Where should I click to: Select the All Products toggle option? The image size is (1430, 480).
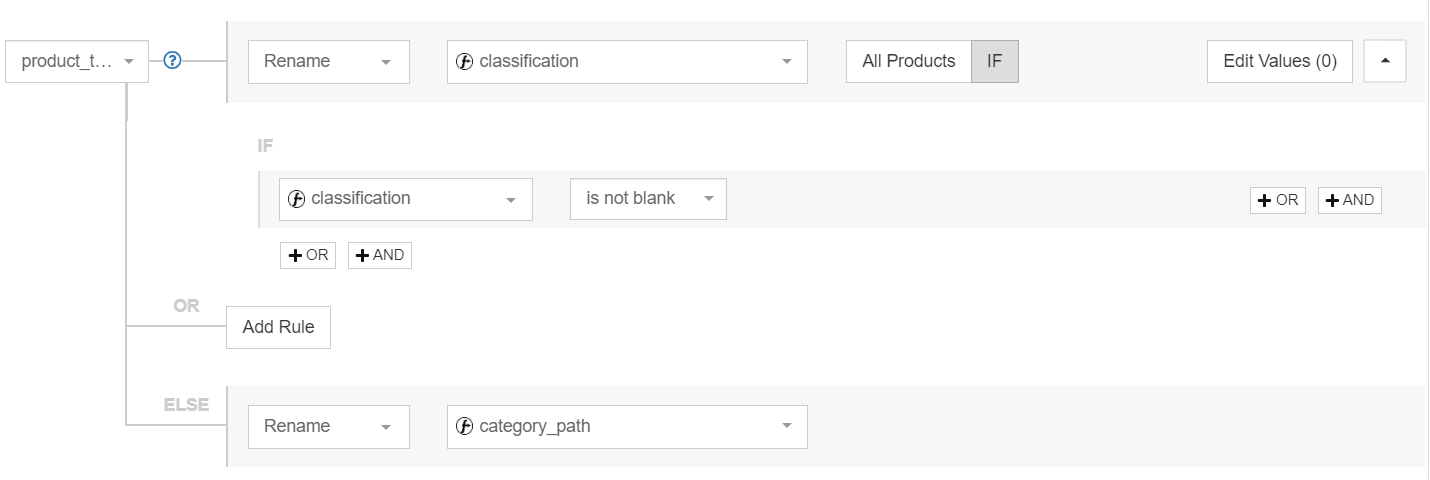pos(909,61)
